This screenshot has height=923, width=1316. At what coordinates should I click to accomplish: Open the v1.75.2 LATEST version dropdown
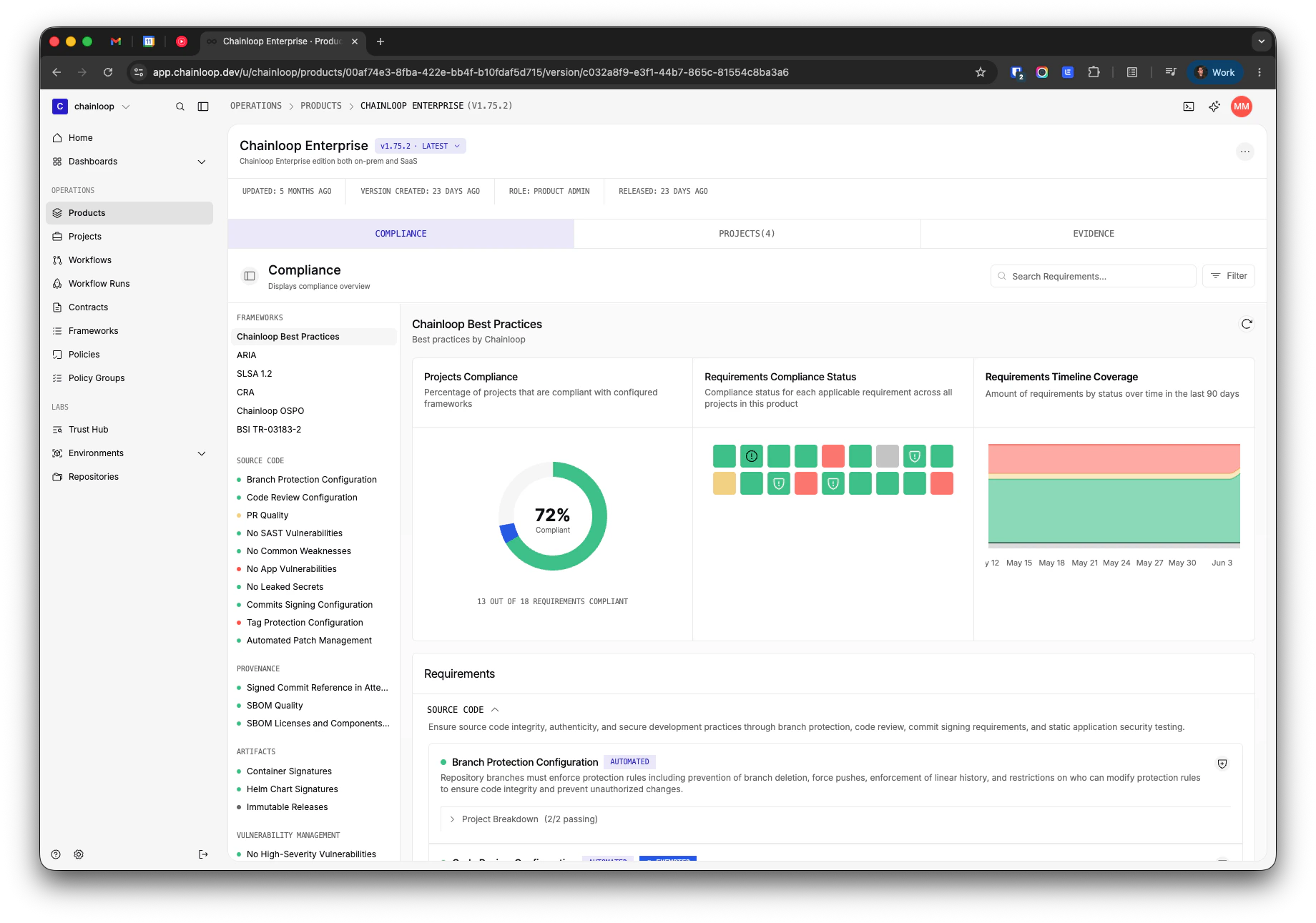click(x=421, y=146)
